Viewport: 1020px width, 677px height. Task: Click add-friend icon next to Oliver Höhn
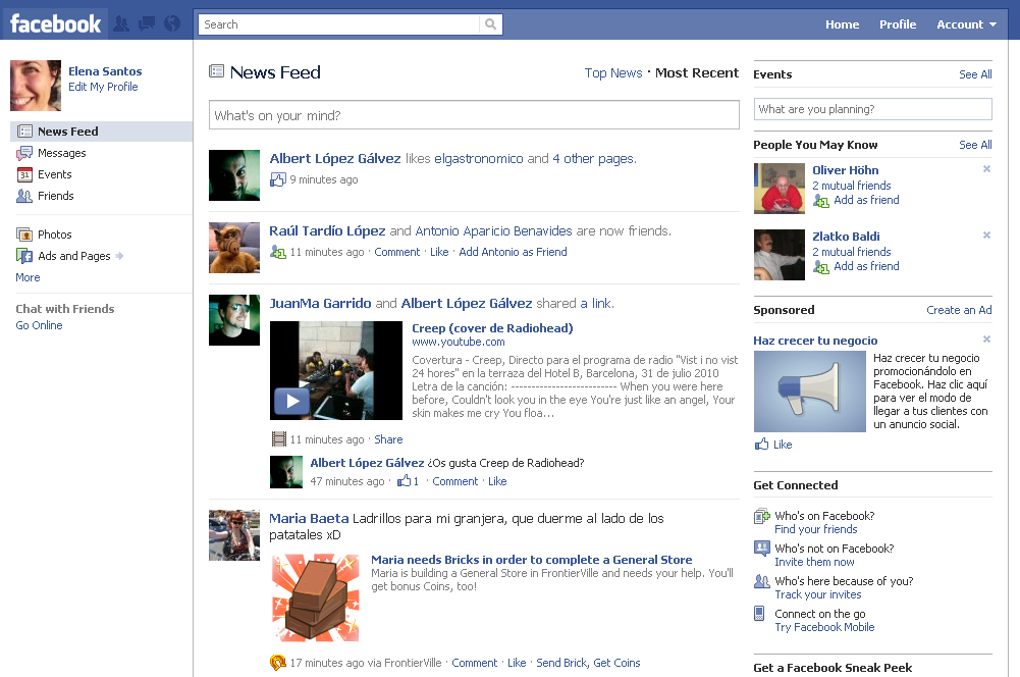point(821,201)
